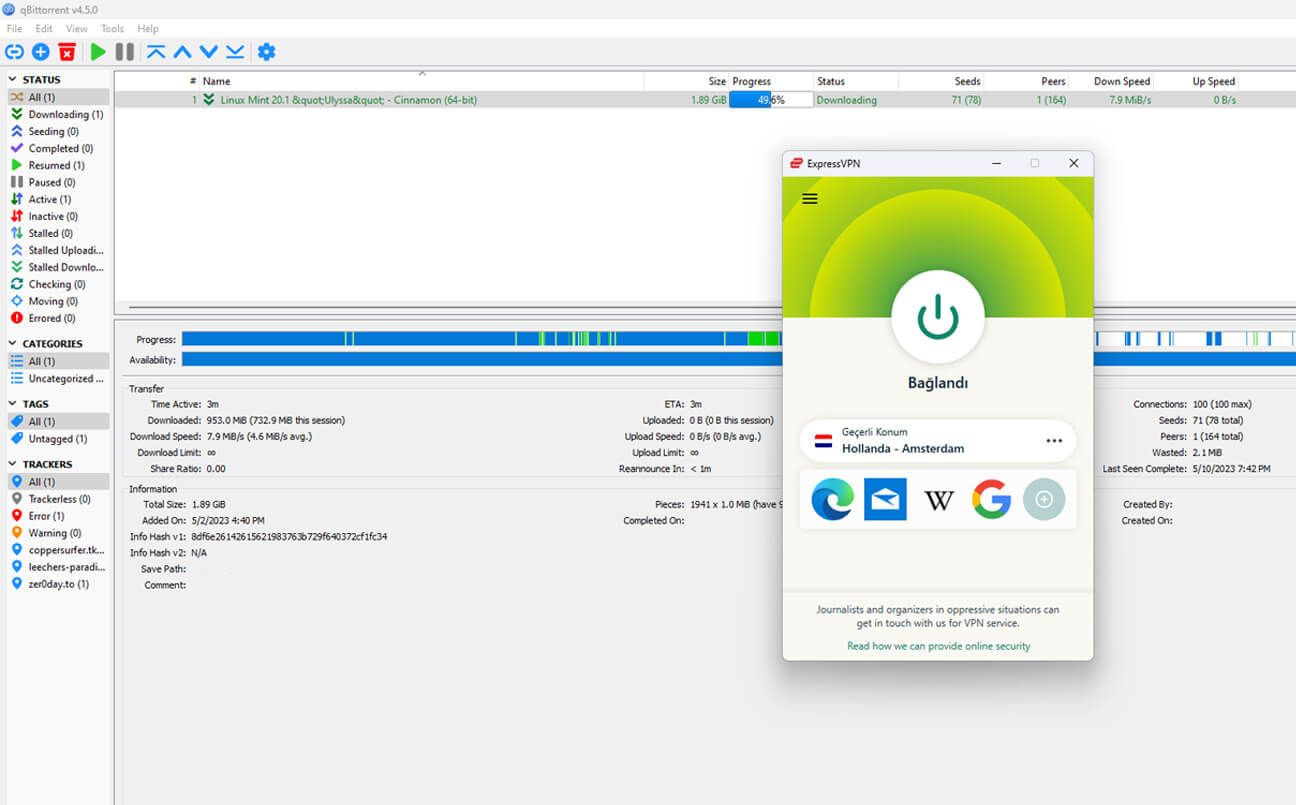Collapse the CATEGORIES sidebar section
1296x805 pixels.
point(13,344)
